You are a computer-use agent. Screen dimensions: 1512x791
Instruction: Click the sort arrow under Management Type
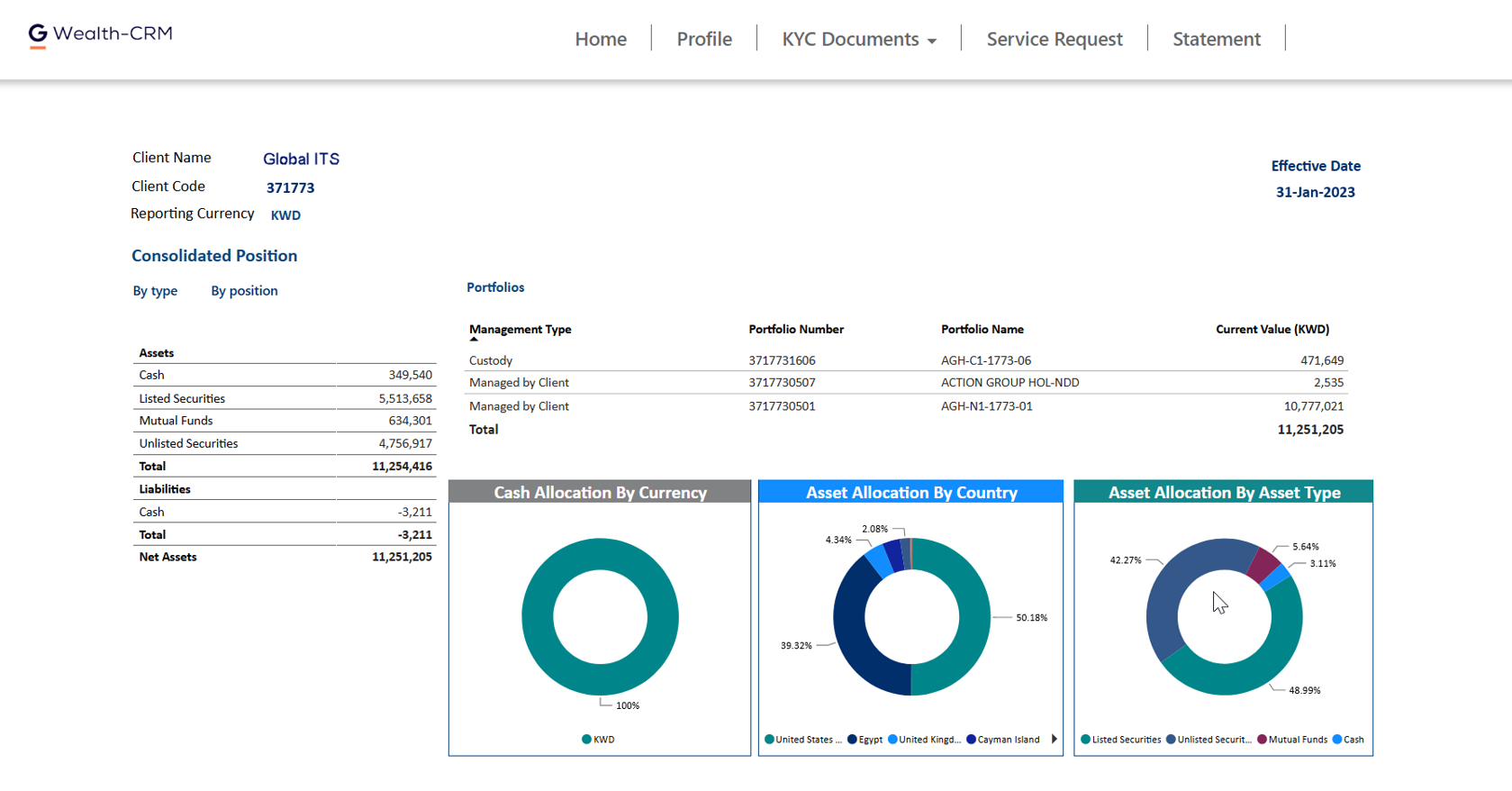point(474,340)
